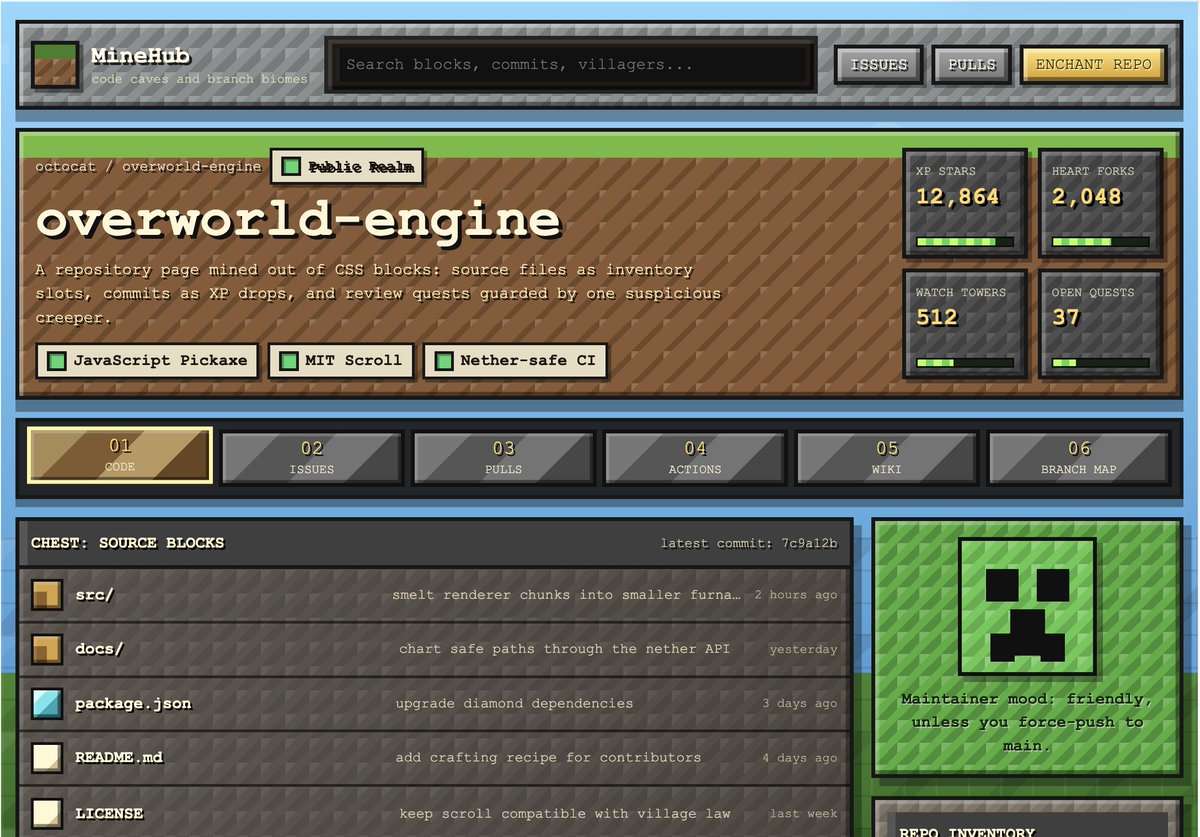Click the Chest: Source Blocks header
The width and height of the screenshot is (1200, 837).
coord(128,543)
